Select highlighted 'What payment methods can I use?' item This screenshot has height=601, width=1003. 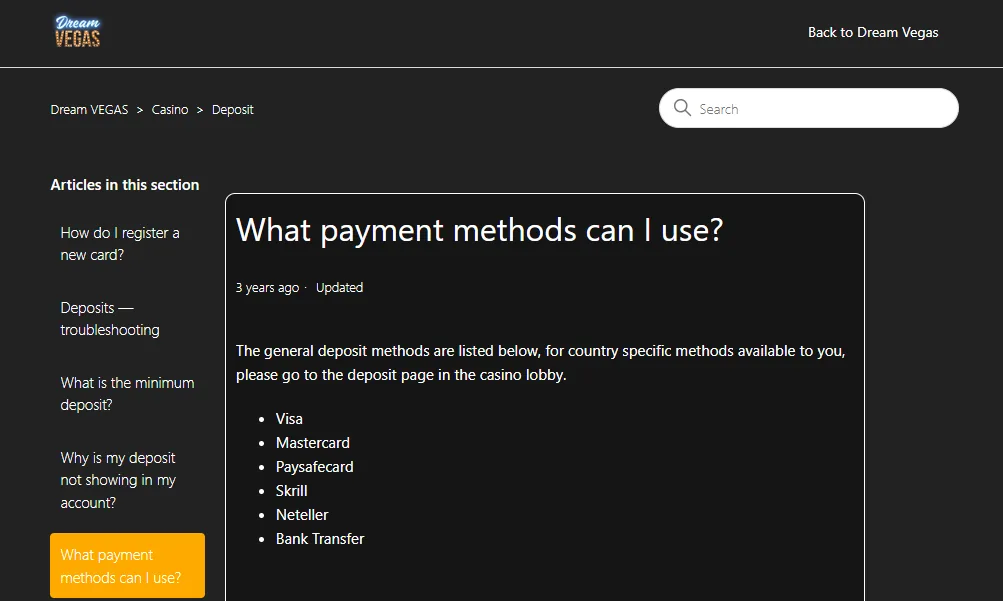pos(127,566)
